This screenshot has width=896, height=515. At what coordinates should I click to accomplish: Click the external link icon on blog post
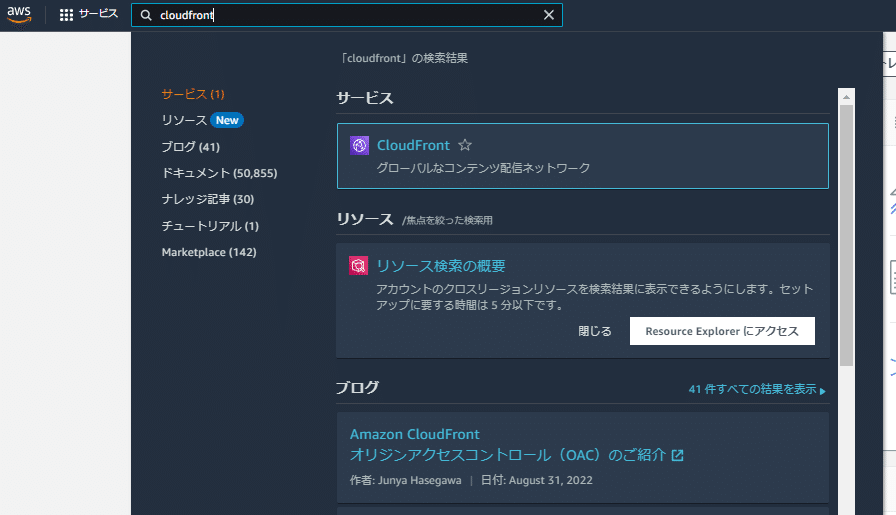coord(678,456)
